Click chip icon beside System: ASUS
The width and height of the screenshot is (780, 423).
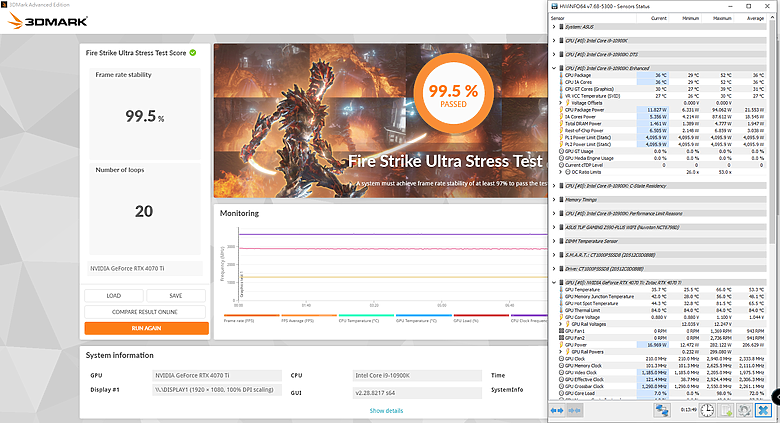(x=562, y=27)
